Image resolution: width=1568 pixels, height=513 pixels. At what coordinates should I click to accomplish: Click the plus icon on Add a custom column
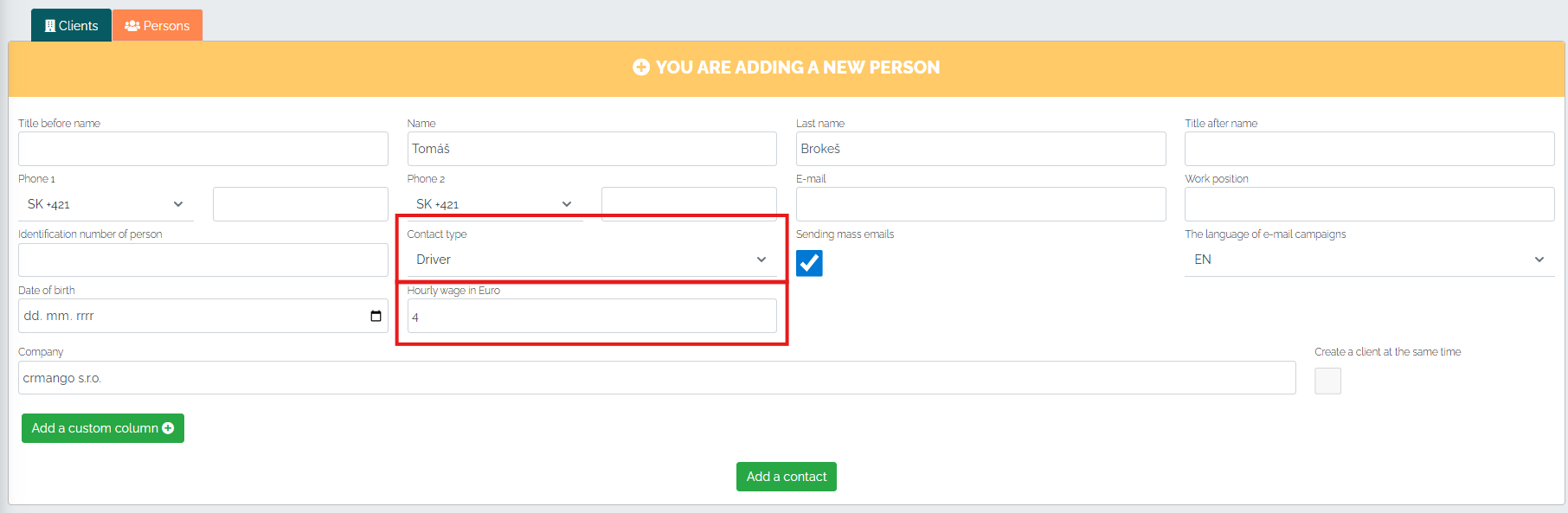[x=168, y=428]
